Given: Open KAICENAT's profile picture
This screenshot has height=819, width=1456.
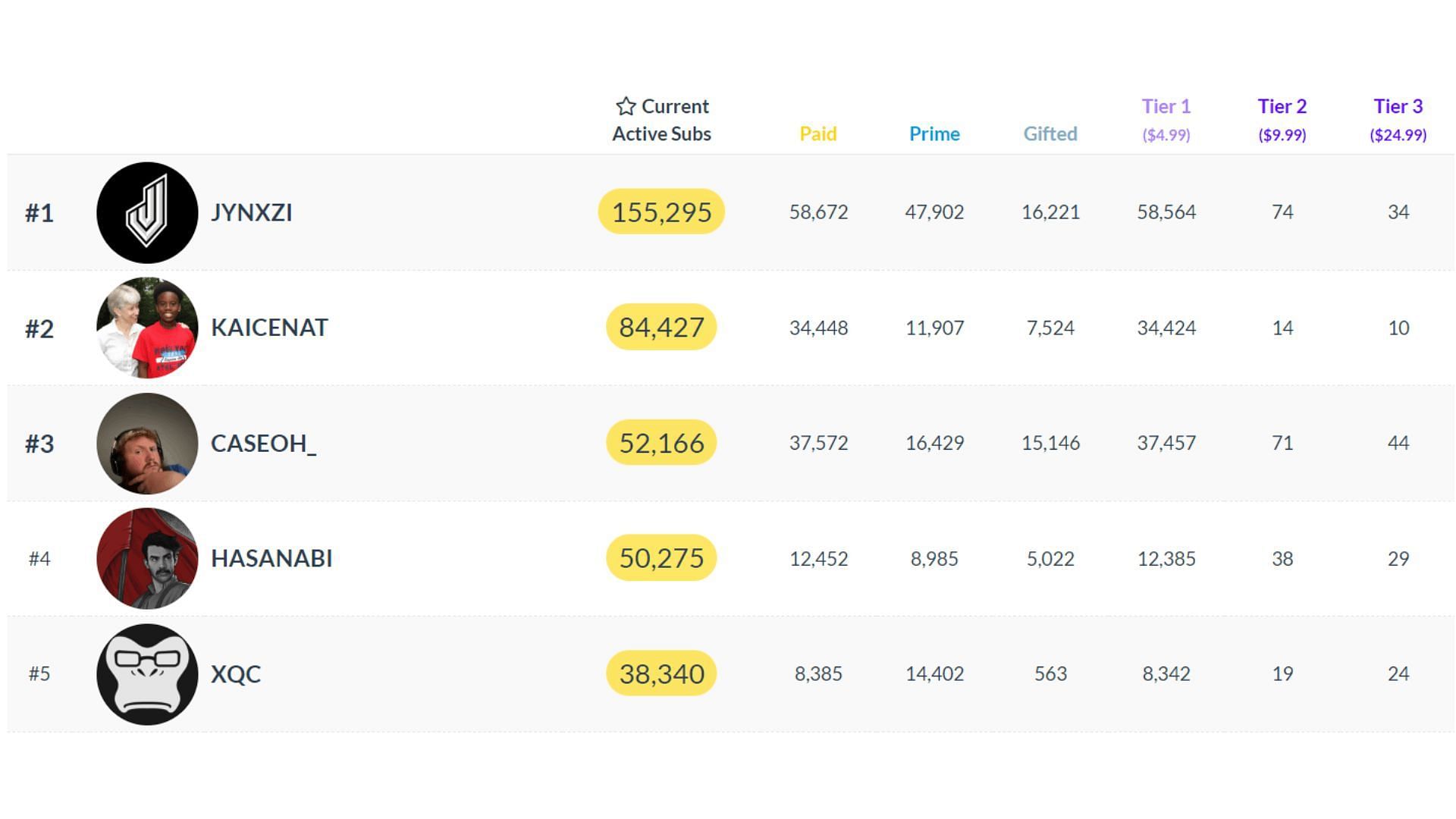Looking at the screenshot, I should [147, 328].
